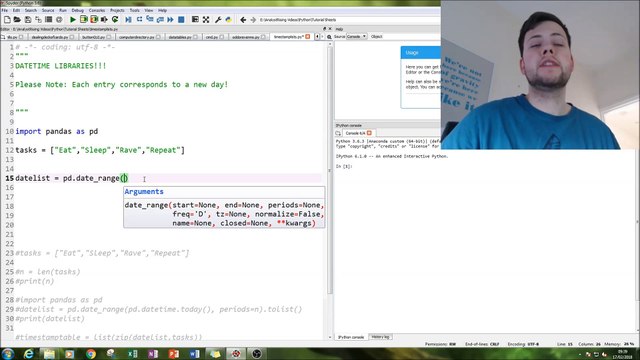The image size is (640, 360).
Task: Stop debugging with the blue square
Action: pyautogui.click(x=181, y=20)
